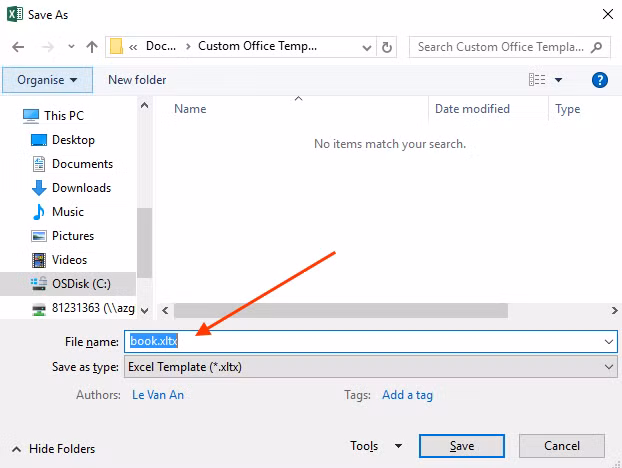Click the Add a tag link
Image resolution: width=622 pixels, height=468 pixels.
tap(407, 395)
